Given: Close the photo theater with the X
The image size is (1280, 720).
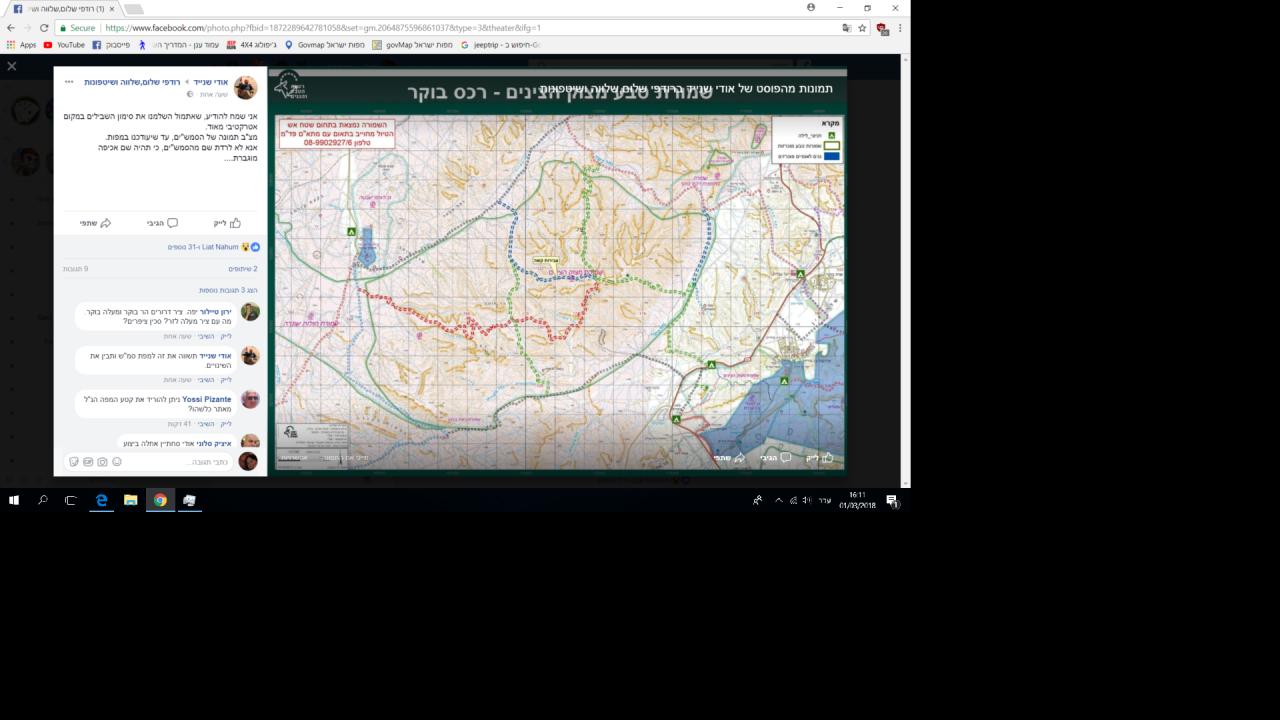Looking at the screenshot, I should 12,66.
